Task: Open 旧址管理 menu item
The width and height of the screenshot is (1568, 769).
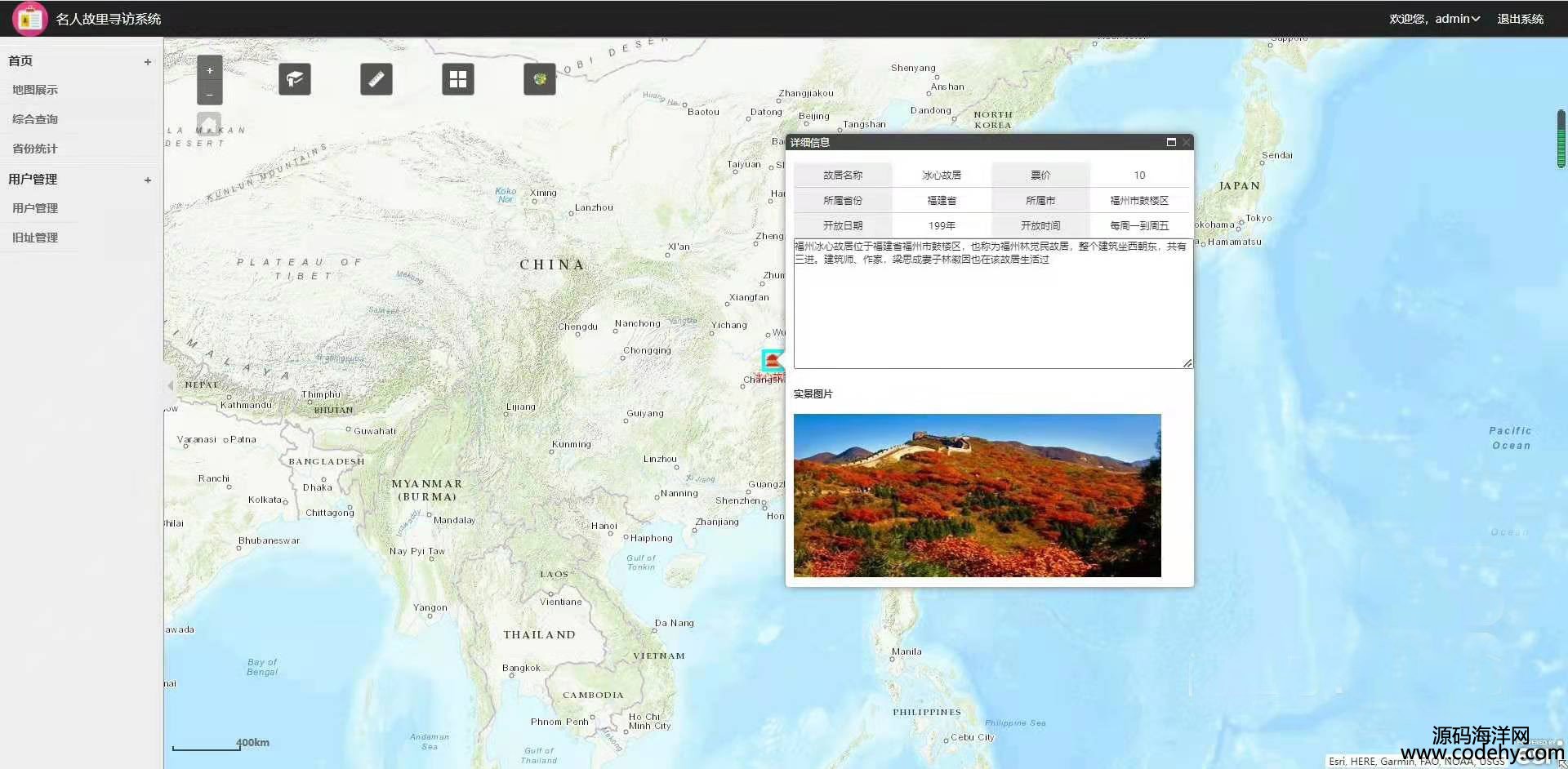Action: [x=35, y=238]
